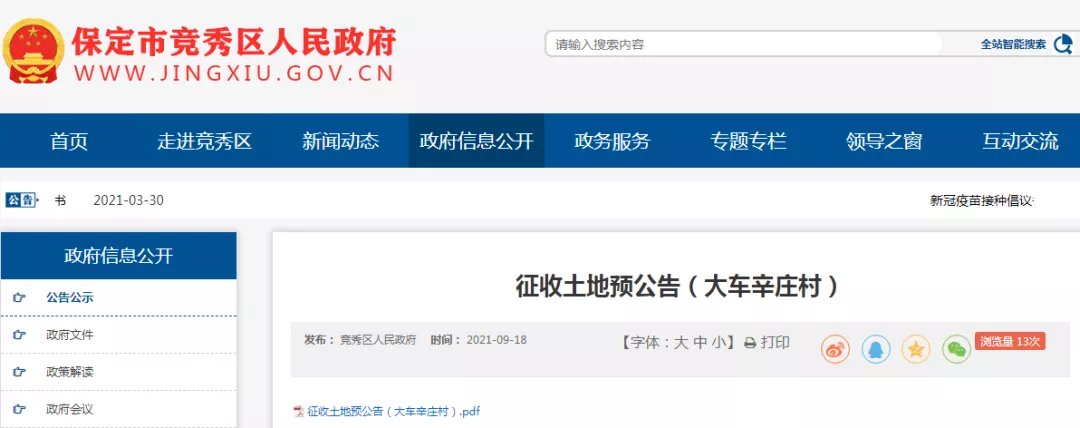
Task: Set font size to 小
Action: 719,343
